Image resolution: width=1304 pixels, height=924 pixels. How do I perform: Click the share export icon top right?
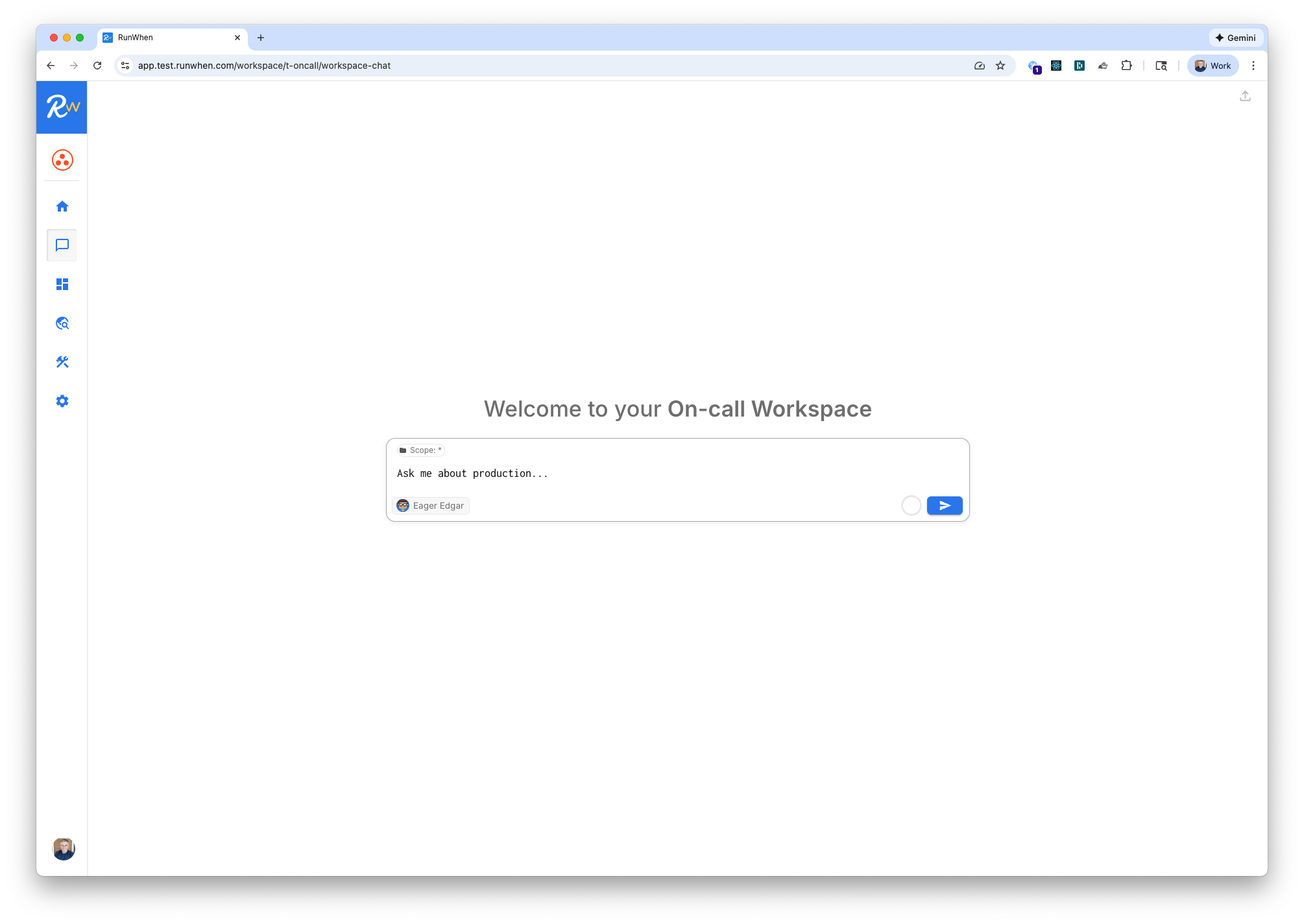(x=1245, y=96)
